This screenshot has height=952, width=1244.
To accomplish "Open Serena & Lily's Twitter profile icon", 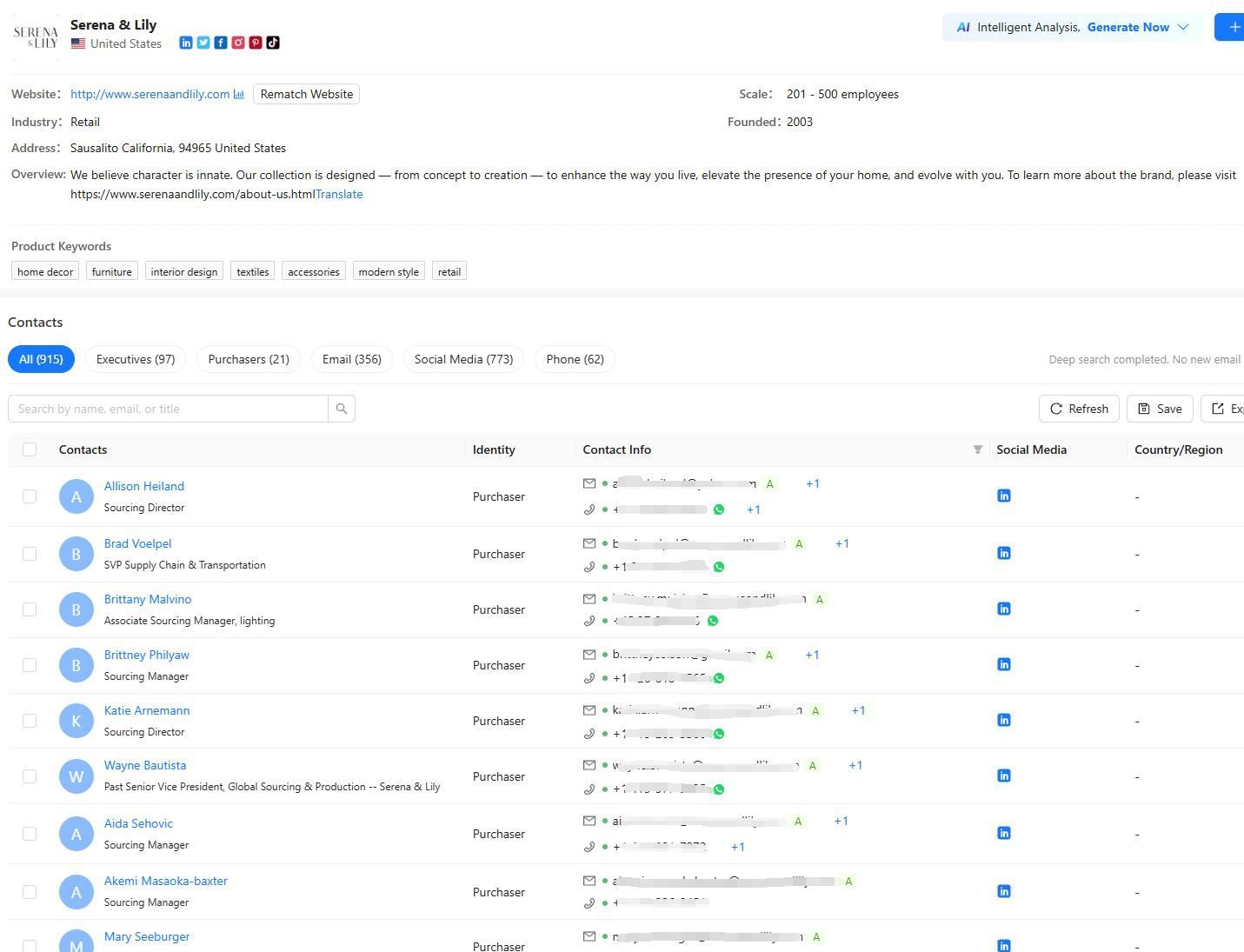I will click(x=203, y=43).
